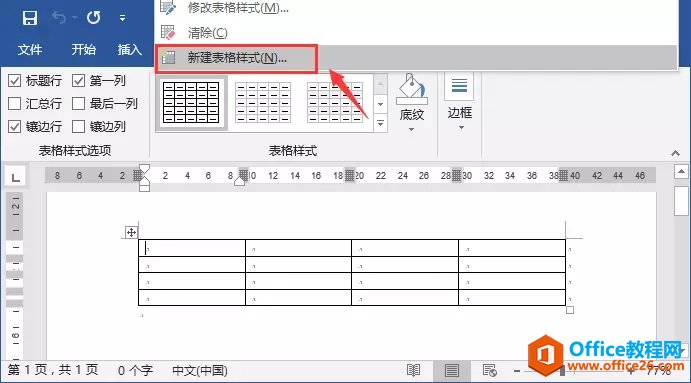This screenshot has height=383, width=691.
Task: Switch to Read Mode view icon
Action: 413,370
